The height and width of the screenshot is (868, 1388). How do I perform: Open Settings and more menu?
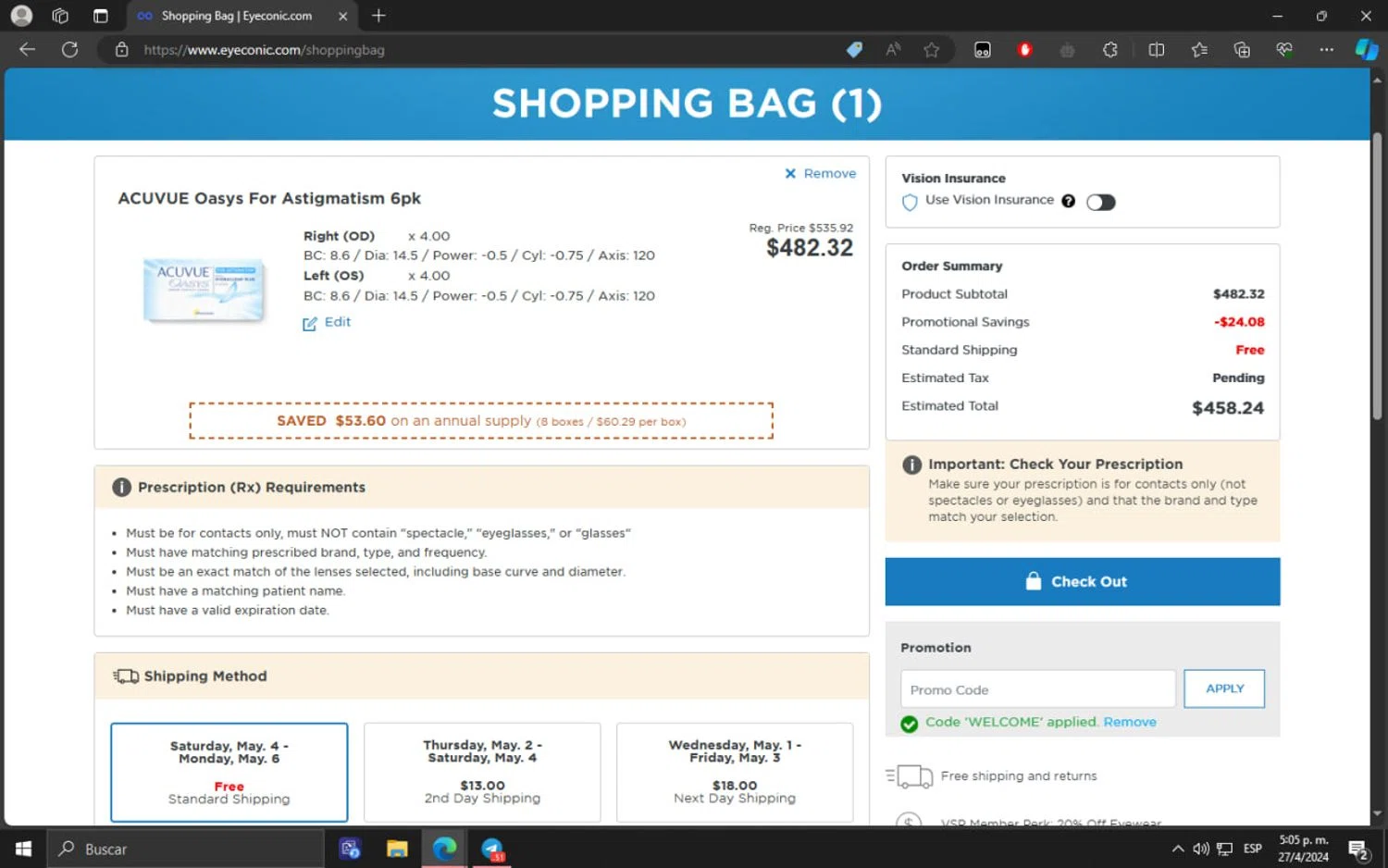[1326, 50]
